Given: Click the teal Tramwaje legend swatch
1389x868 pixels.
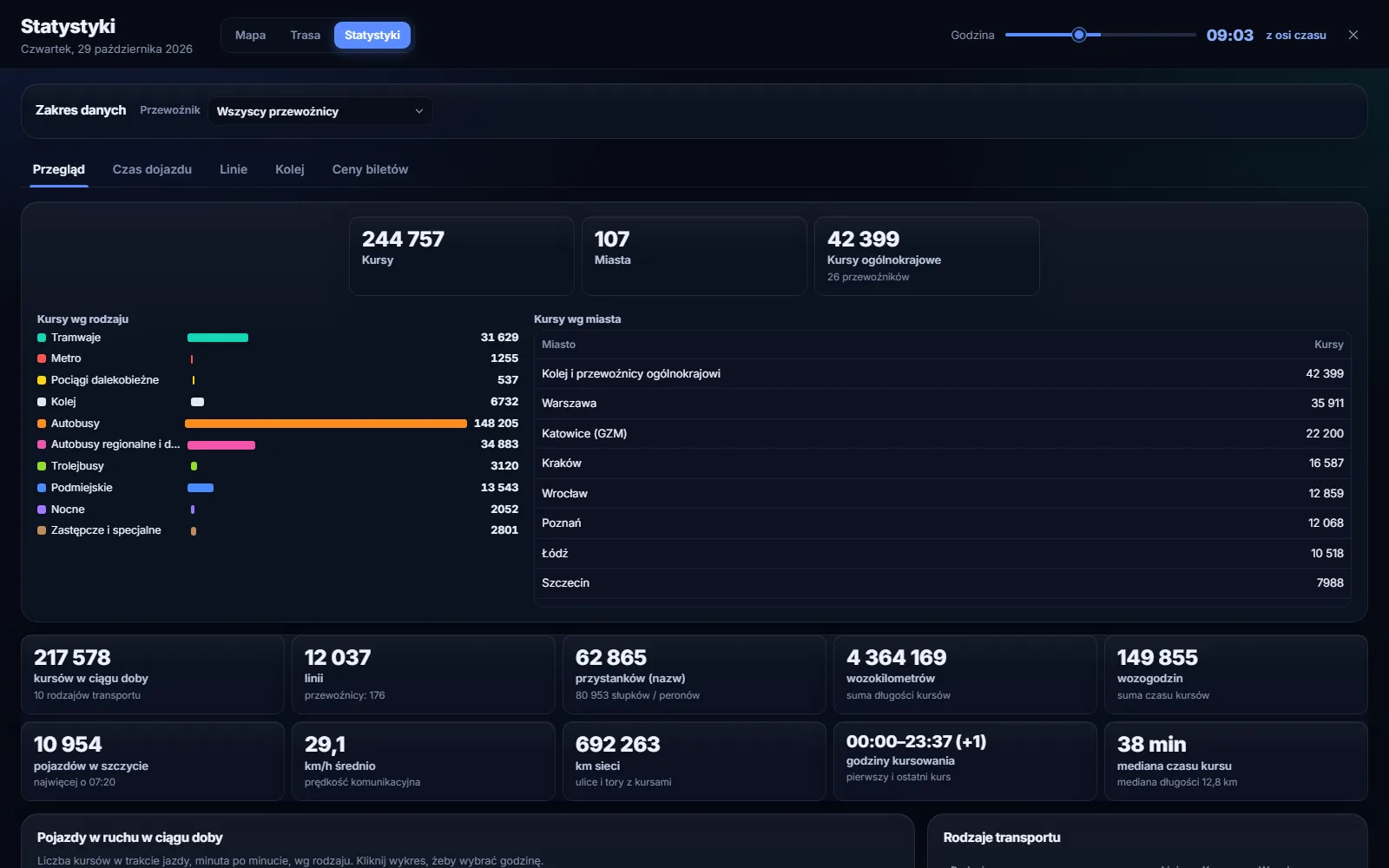Looking at the screenshot, I should click(x=42, y=338).
